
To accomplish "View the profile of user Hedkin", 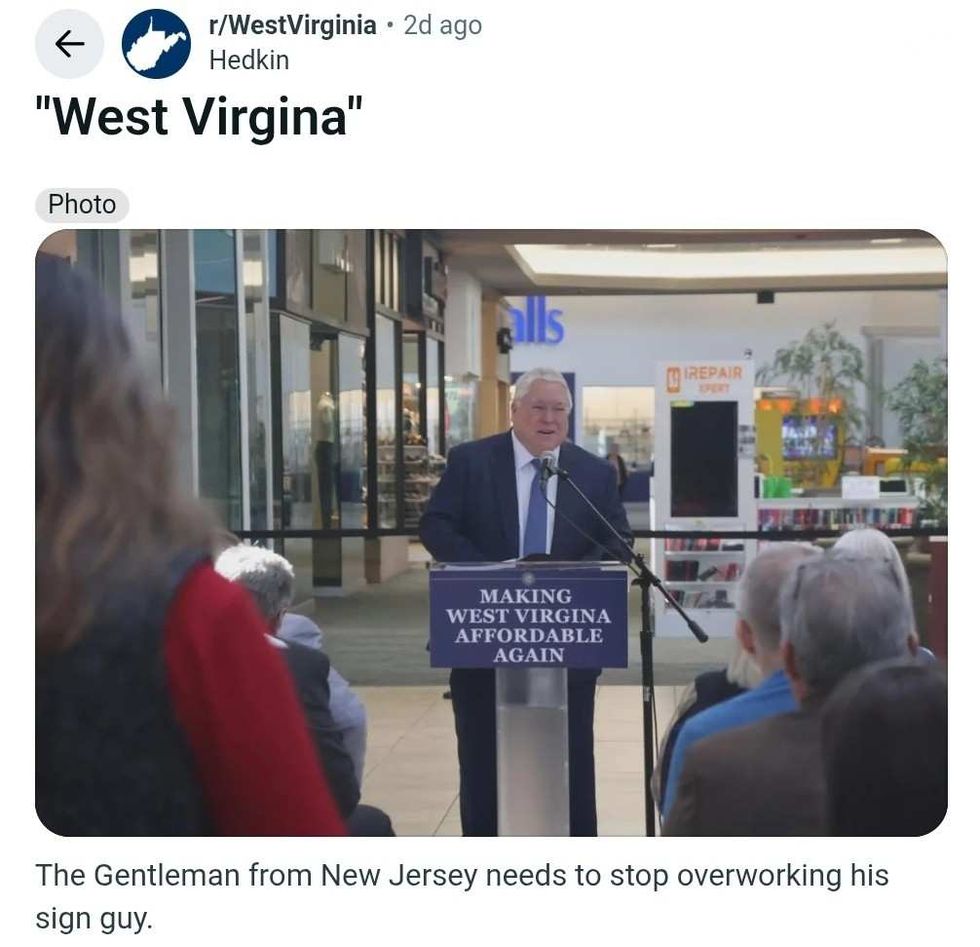I will [249, 61].
